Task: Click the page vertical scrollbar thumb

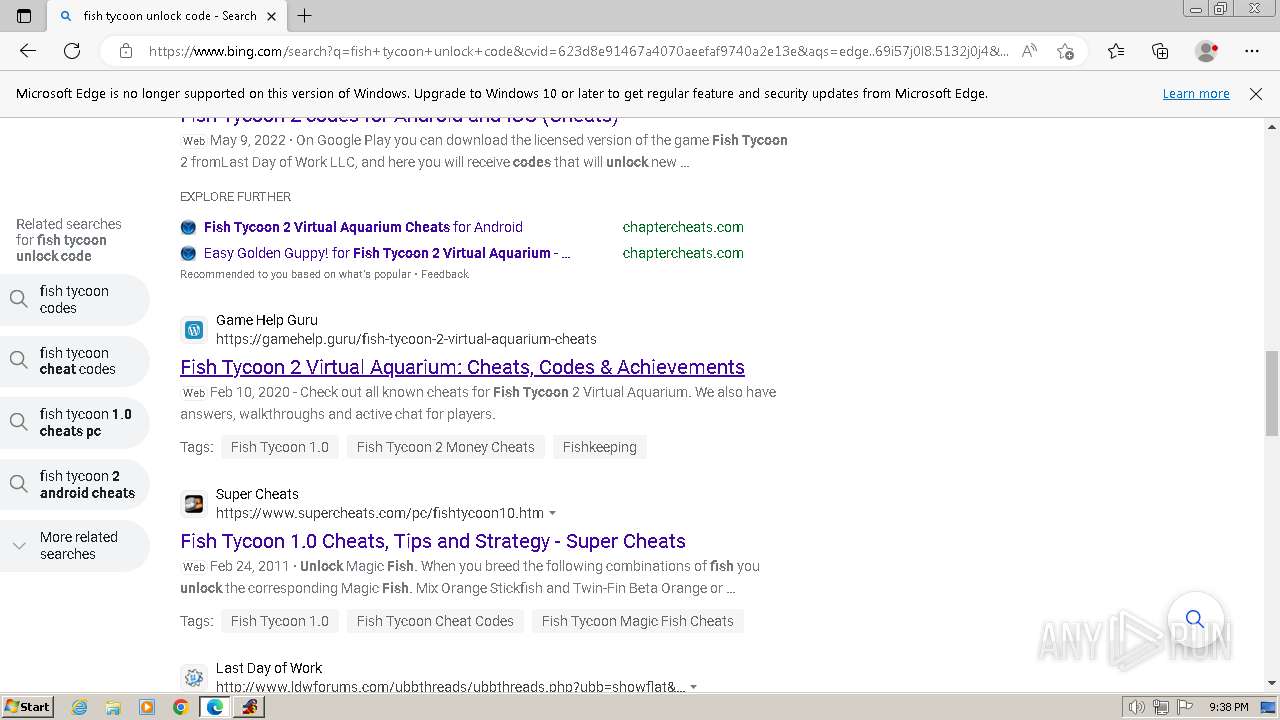Action: pyautogui.click(x=1272, y=393)
